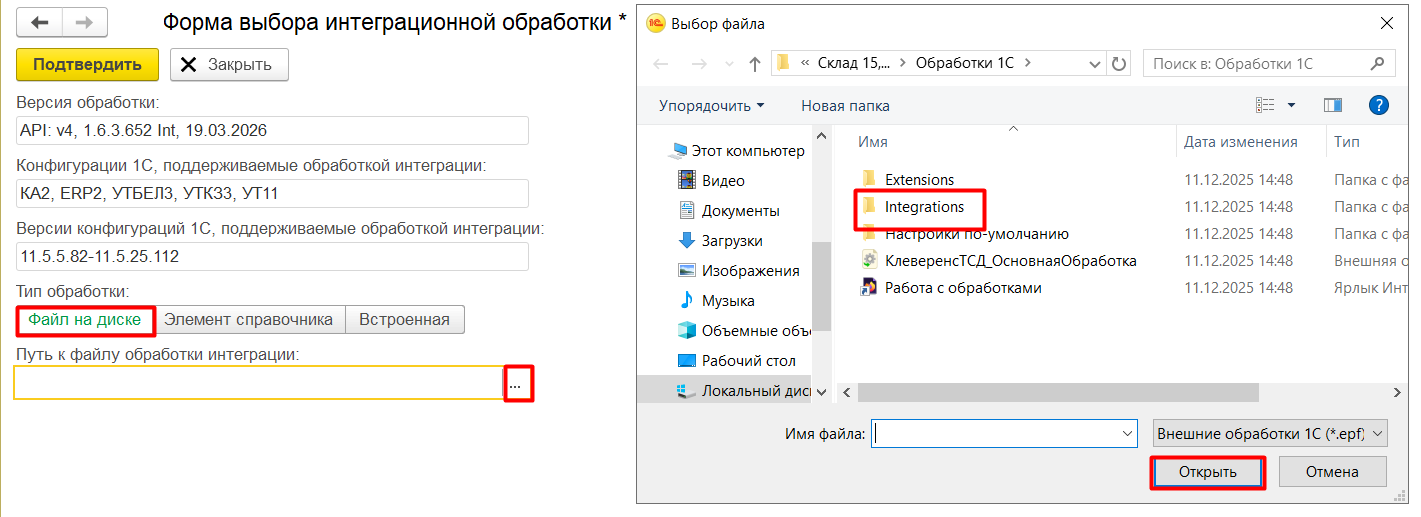Click the Склад 15 breadcrumb segment
The image size is (1421, 517).
853,63
